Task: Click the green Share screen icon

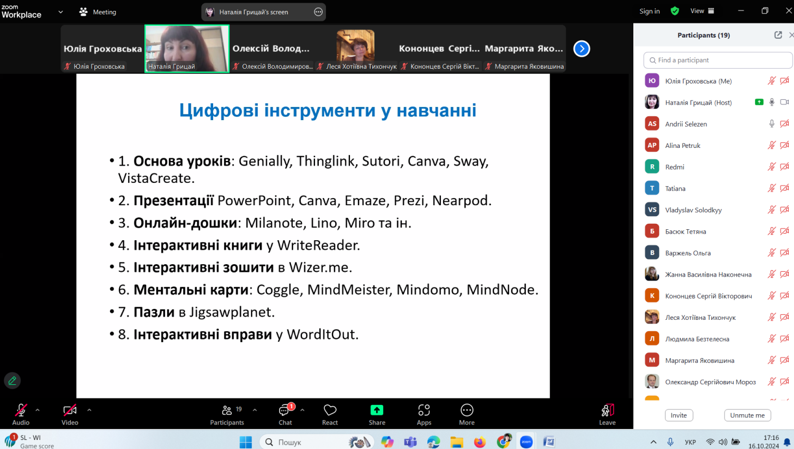Action: pyautogui.click(x=377, y=411)
